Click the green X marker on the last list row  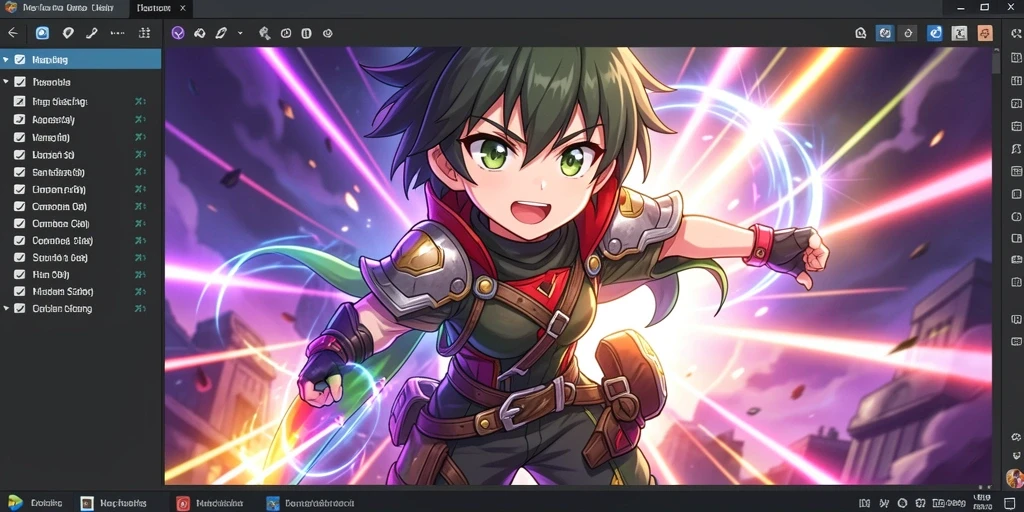140,308
